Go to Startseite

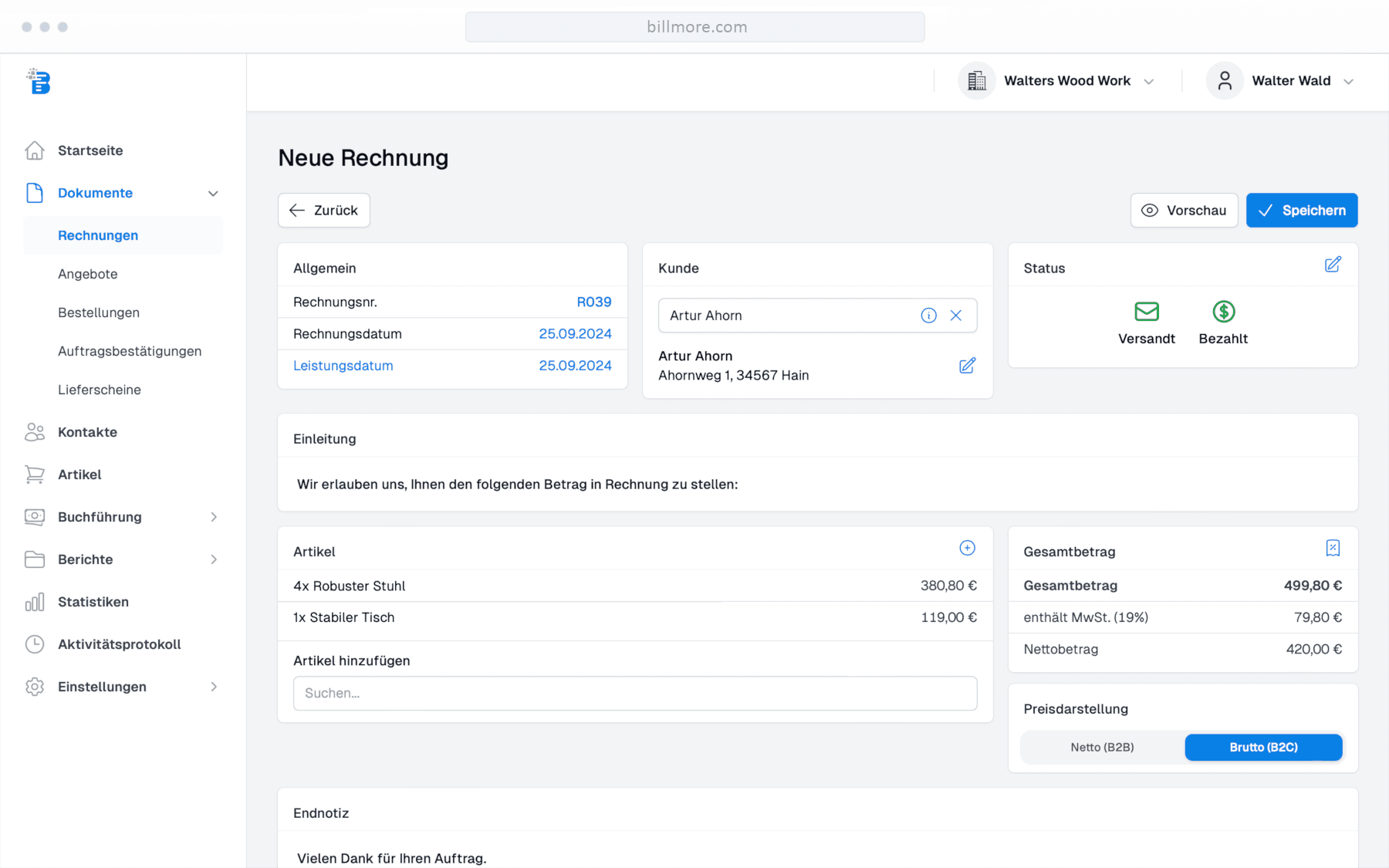(x=90, y=150)
